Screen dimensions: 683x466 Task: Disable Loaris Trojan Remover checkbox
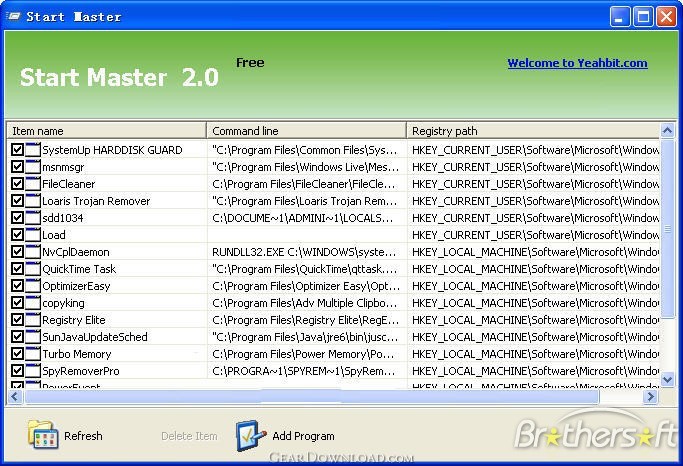click(x=17, y=201)
